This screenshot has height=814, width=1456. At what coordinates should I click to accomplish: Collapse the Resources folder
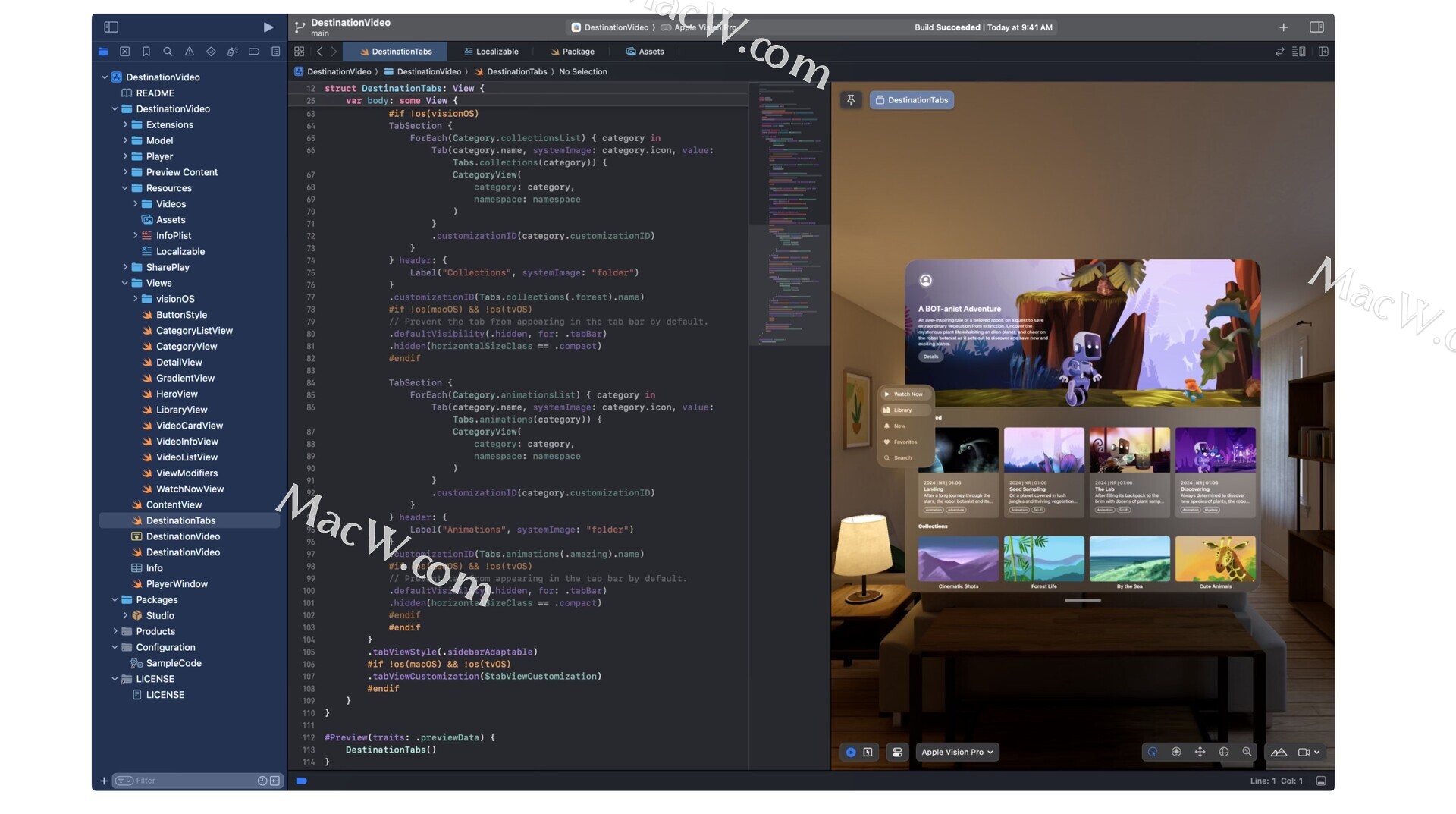[x=125, y=188]
